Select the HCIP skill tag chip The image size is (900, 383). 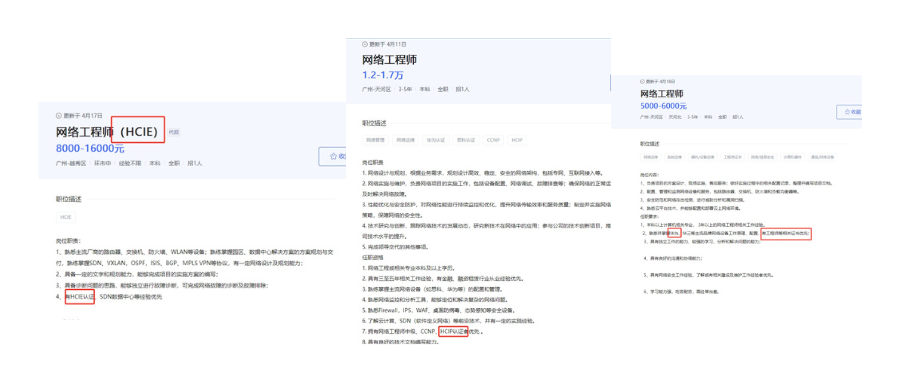[517, 140]
